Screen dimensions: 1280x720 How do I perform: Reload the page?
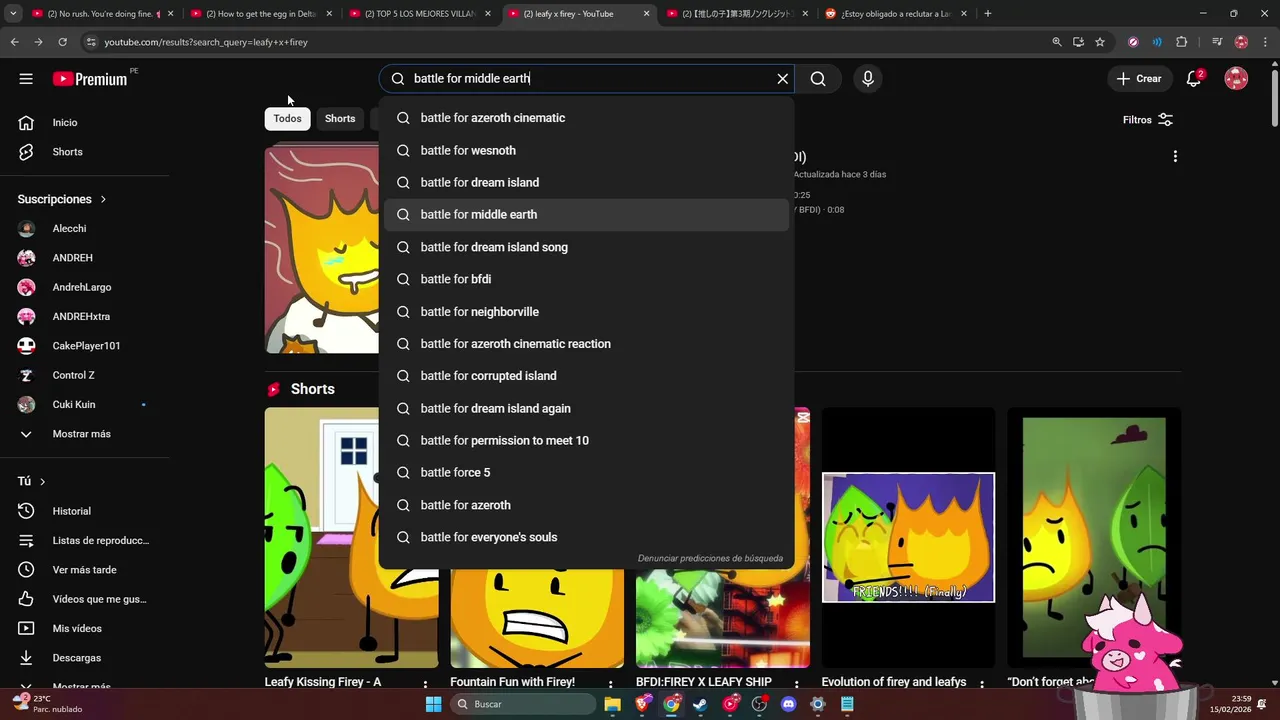pos(62,42)
